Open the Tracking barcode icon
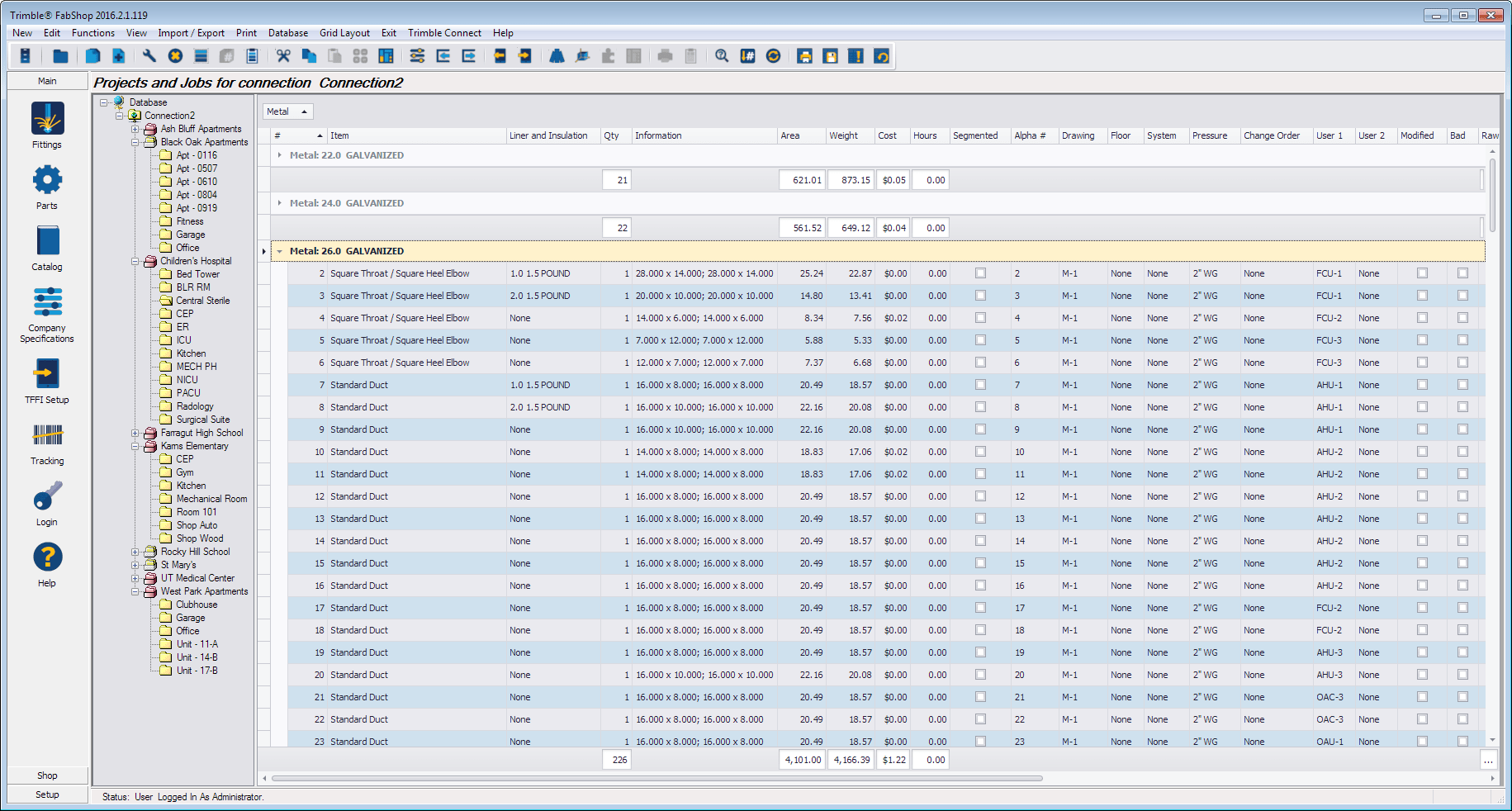Screen dimensions: 1512x811 coord(47,434)
